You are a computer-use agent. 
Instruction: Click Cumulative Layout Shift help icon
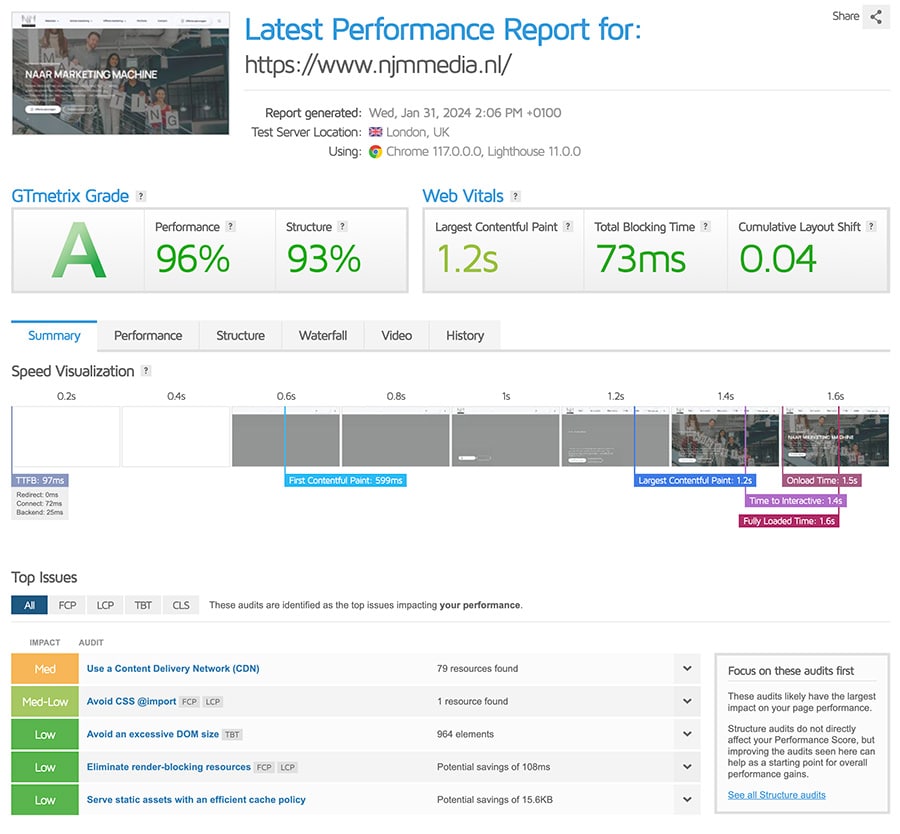872,227
